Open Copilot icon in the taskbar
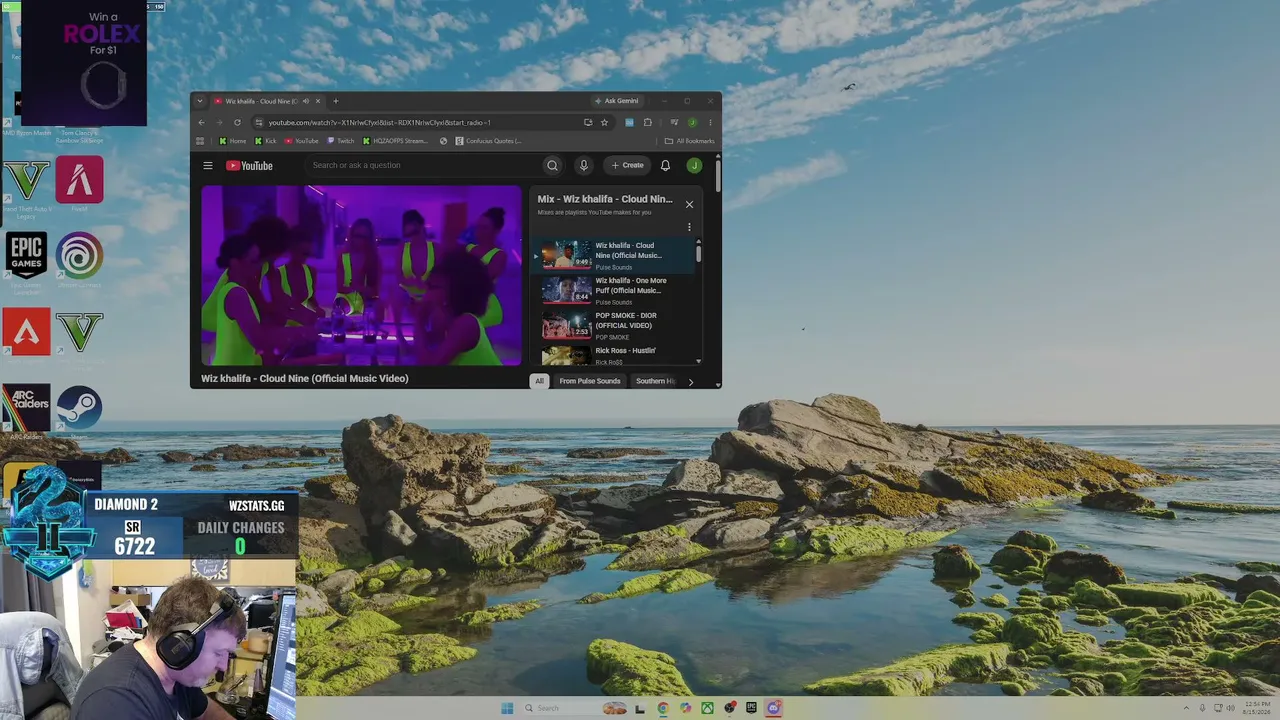This screenshot has height=720, width=1280. [x=685, y=708]
